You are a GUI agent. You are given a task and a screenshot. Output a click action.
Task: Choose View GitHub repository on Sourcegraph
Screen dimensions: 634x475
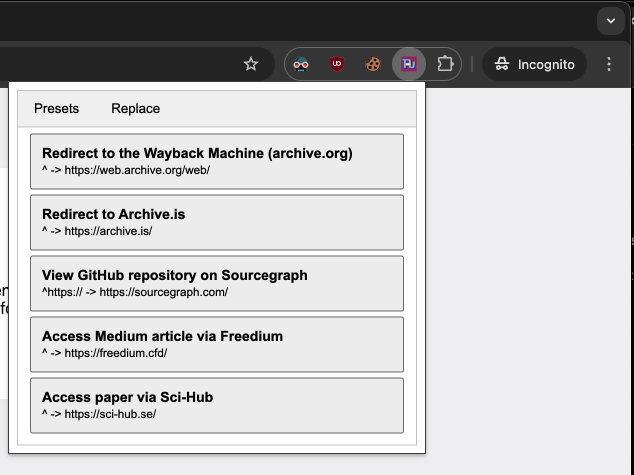click(x=217, y=283)
